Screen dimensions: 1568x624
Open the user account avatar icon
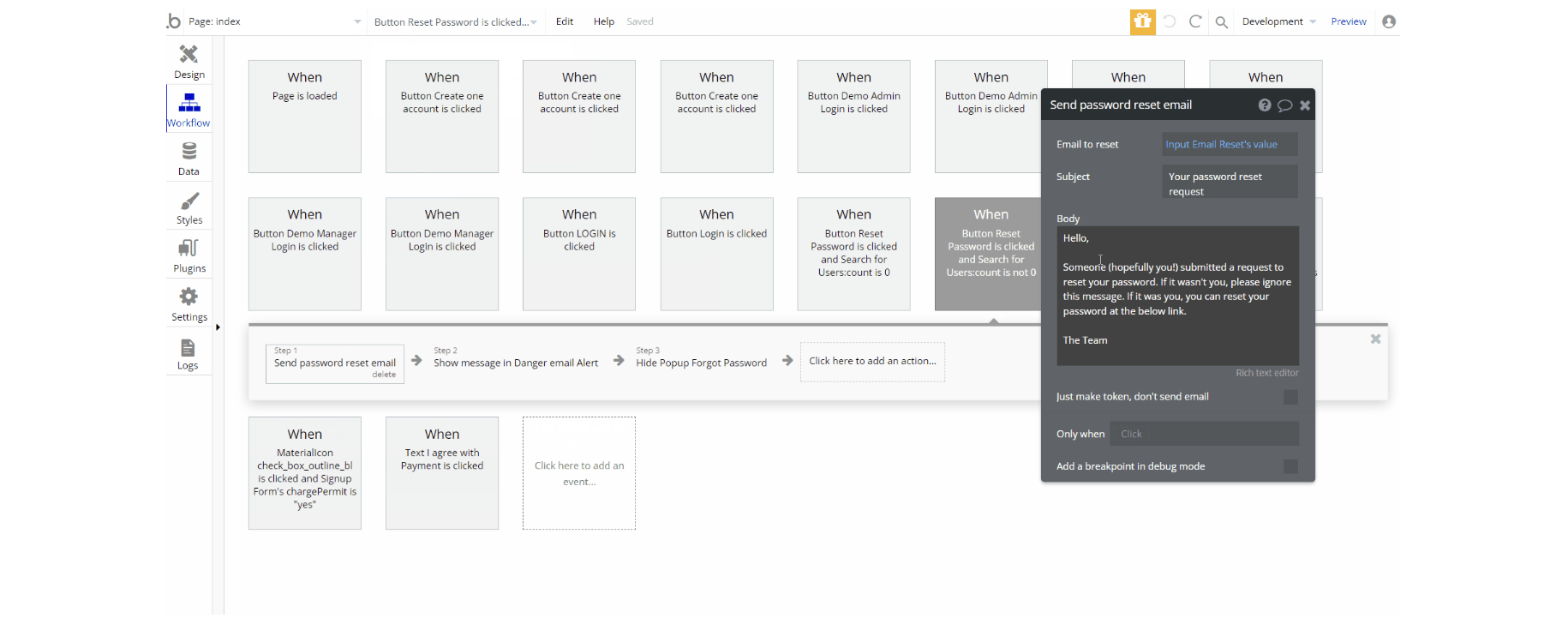tap(1389, 21)
